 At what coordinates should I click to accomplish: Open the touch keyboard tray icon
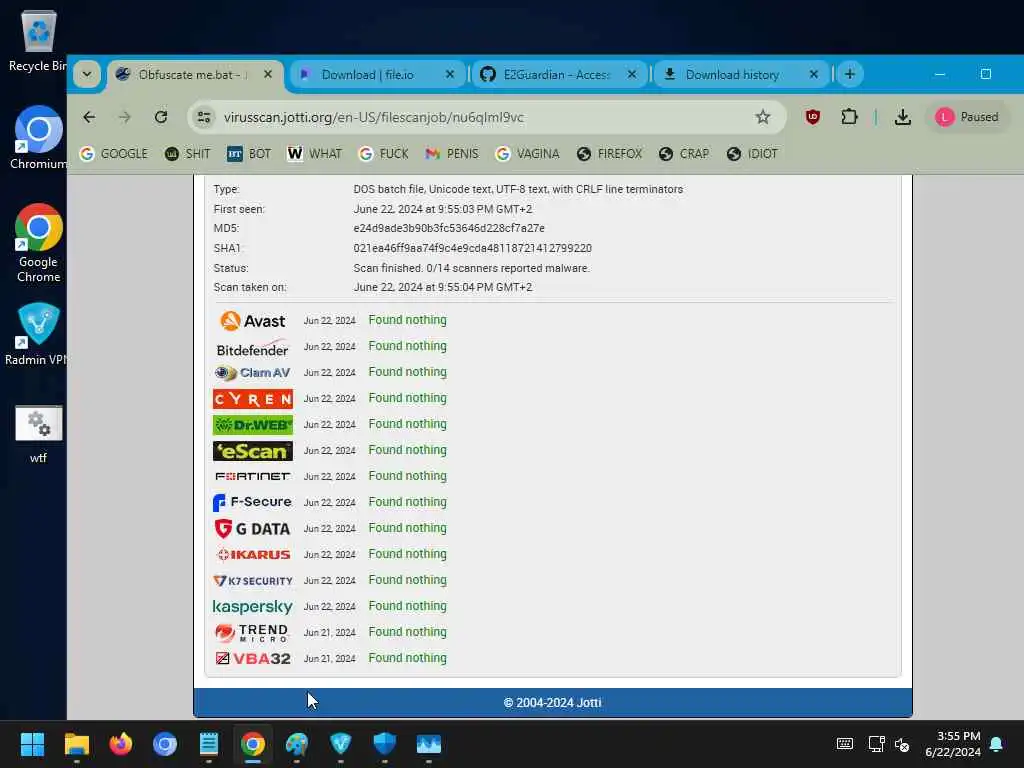click(844, 744)
